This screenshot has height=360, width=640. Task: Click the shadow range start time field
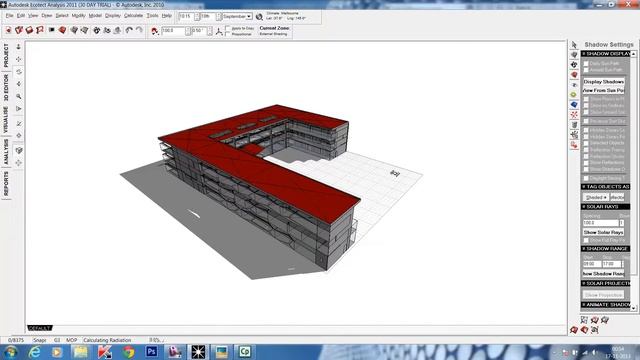coord(592,264)
